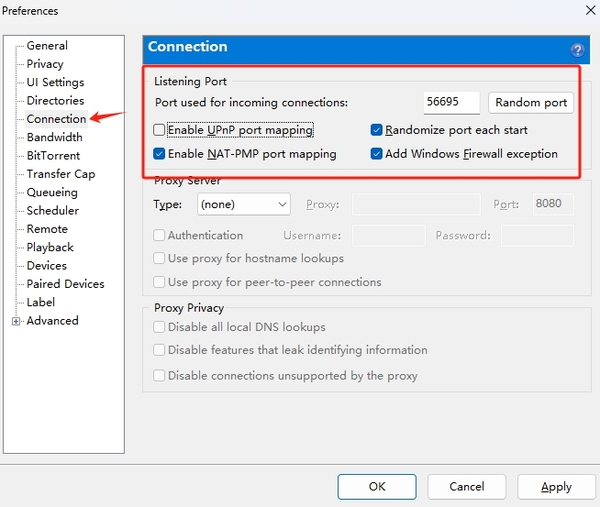
Task: Apply the connection settings
Action: point(556,486)
